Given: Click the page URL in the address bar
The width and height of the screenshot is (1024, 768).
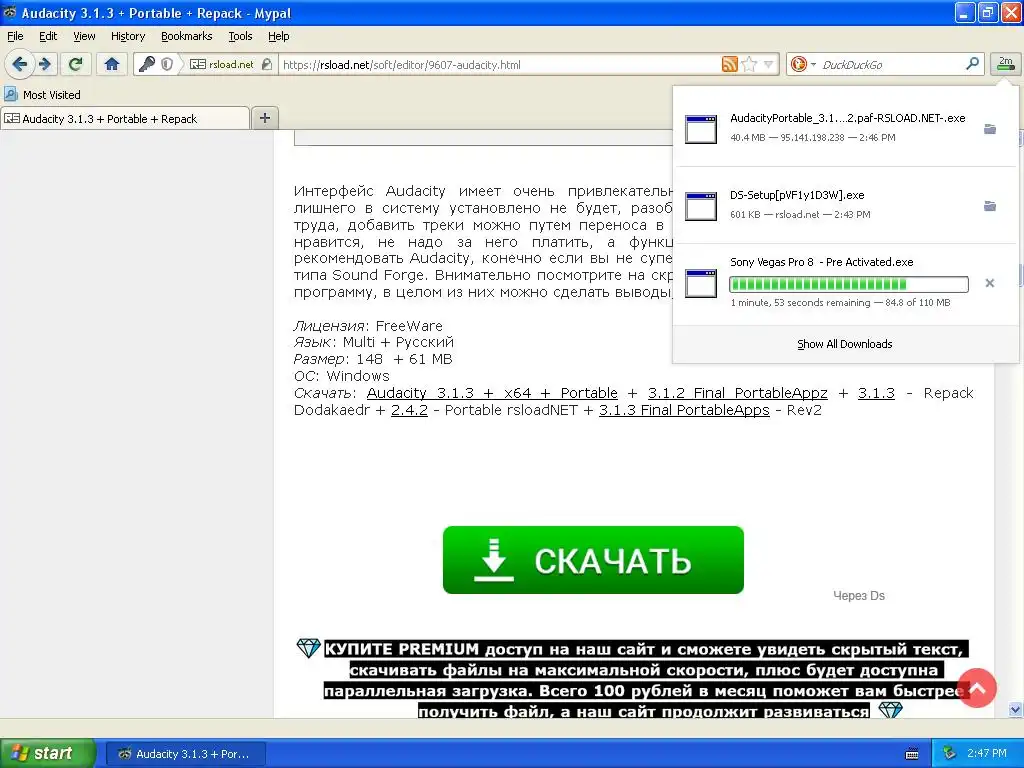Looking at the screenshot, I should 402,65.
